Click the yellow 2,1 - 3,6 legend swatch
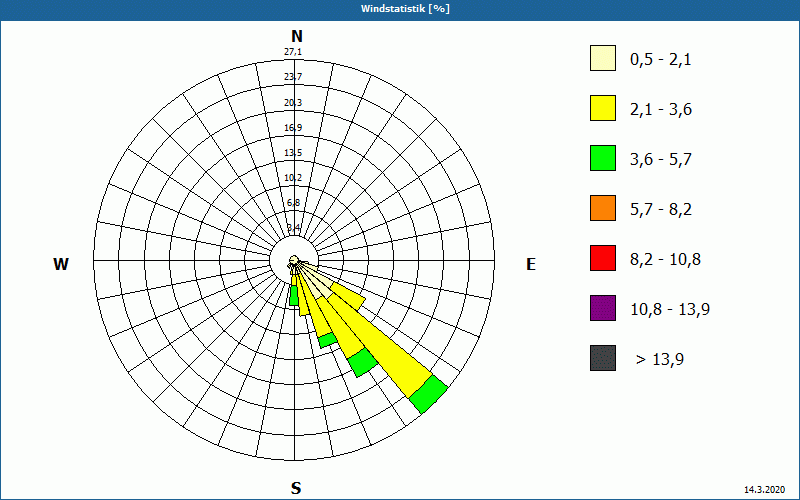Image resolution: width=800 pixels, height=500 pixels. click(603, 108)
